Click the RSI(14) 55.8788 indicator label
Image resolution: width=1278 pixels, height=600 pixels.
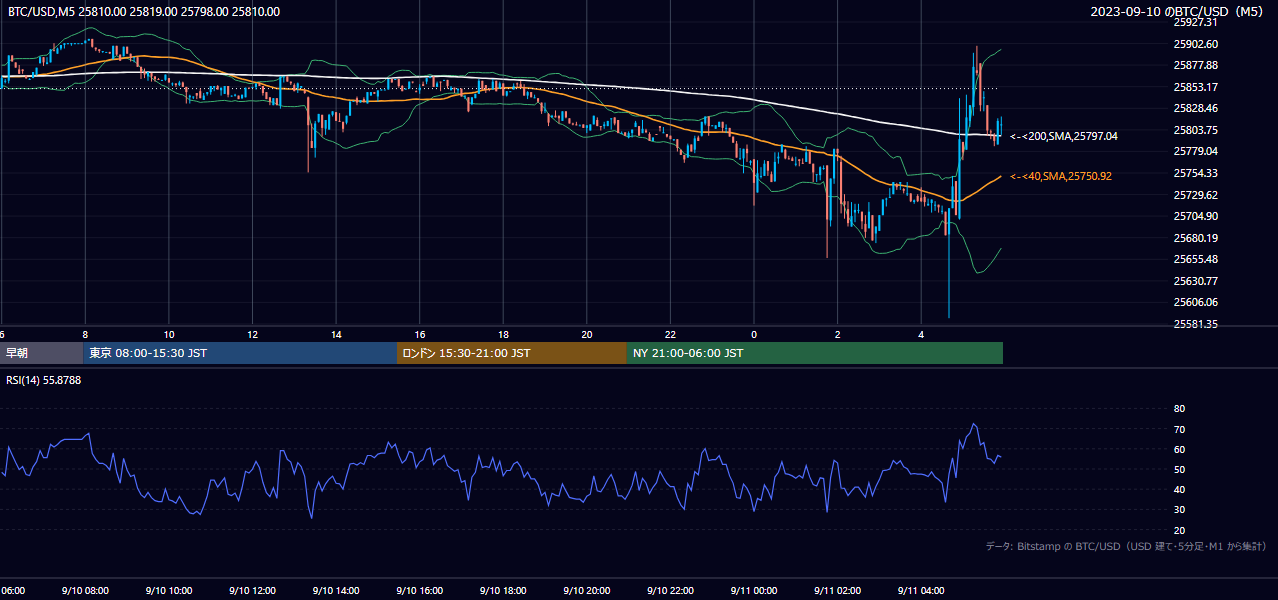click(44, 380)
